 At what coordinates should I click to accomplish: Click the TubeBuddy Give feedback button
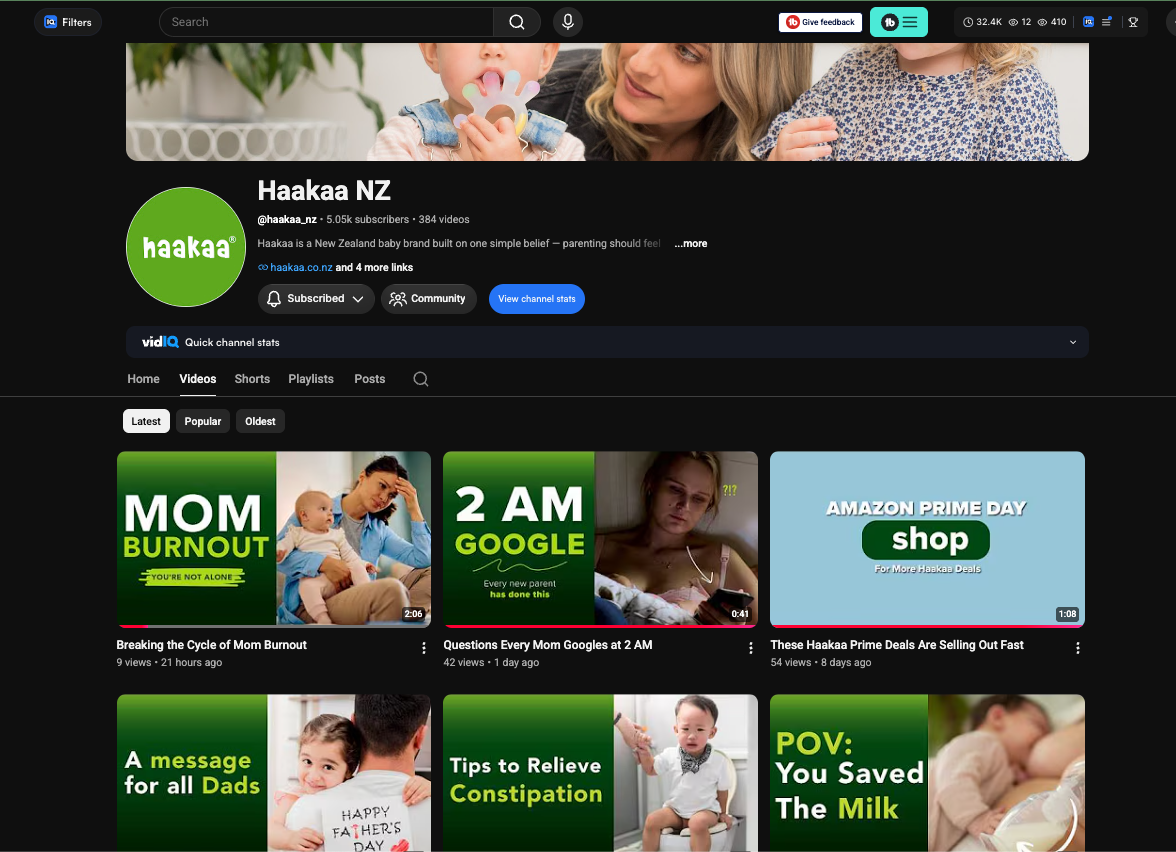[x=820, y=22]
